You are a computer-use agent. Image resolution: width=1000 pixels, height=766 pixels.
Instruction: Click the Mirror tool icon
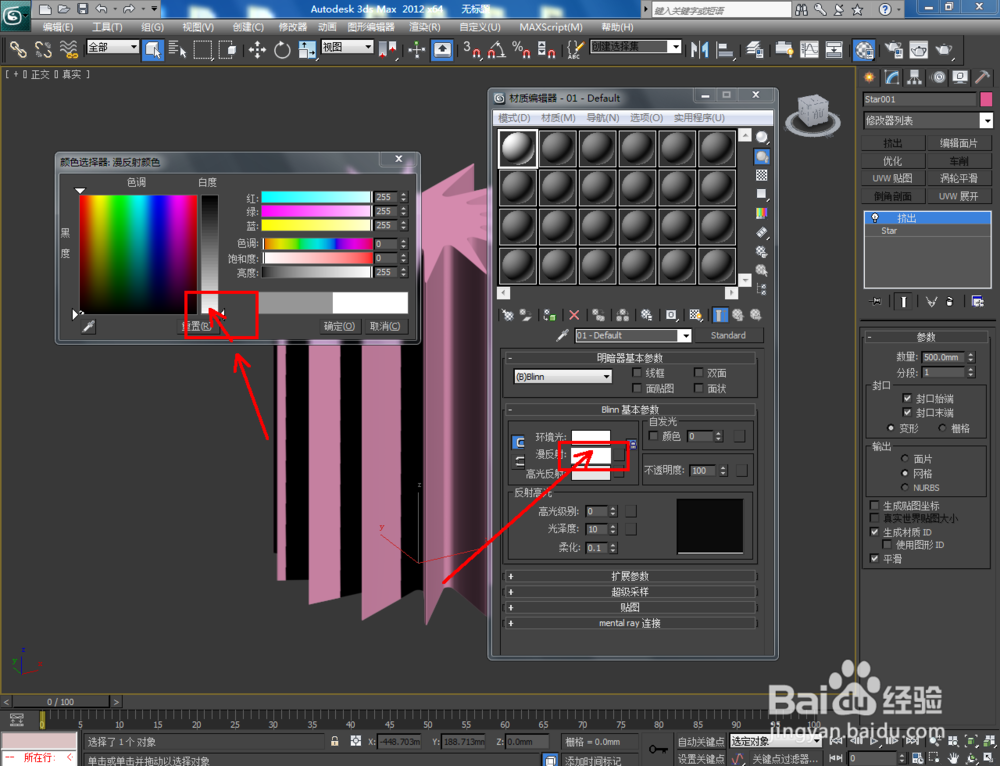pos(699,50)
